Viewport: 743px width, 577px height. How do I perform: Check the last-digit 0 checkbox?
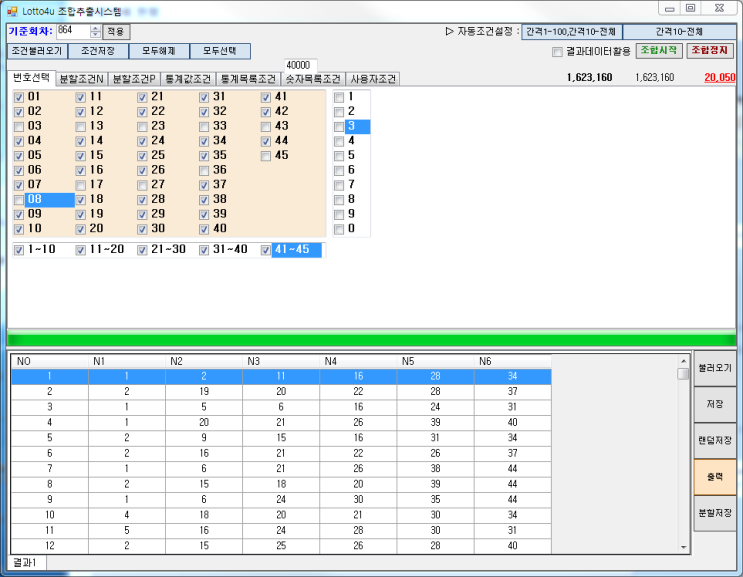[x=339, y=230]
